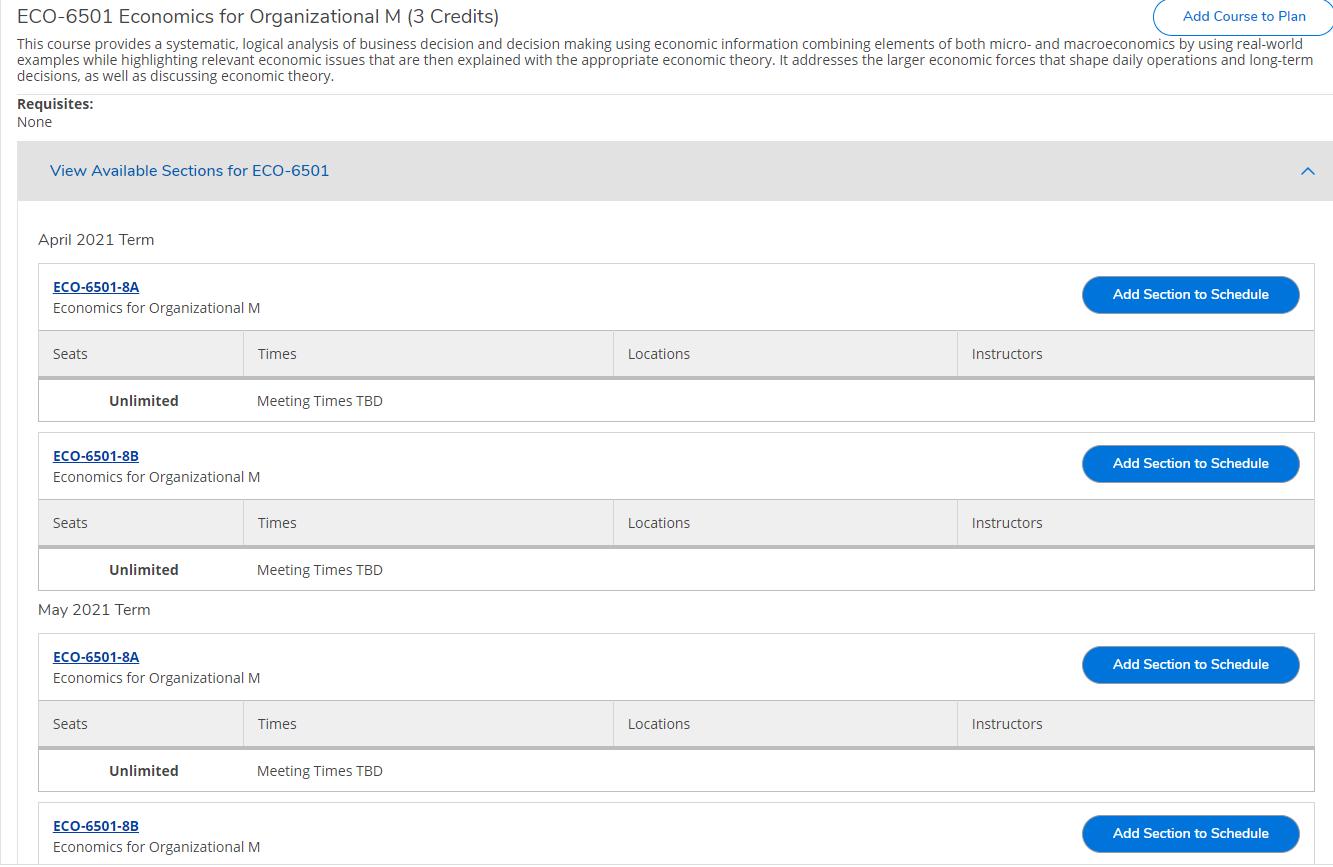The height and width of the screenshot is (867, 1333).
Task: Add April 2021 ECO-6501-8B section to schedule
Action: [1190, 464]
